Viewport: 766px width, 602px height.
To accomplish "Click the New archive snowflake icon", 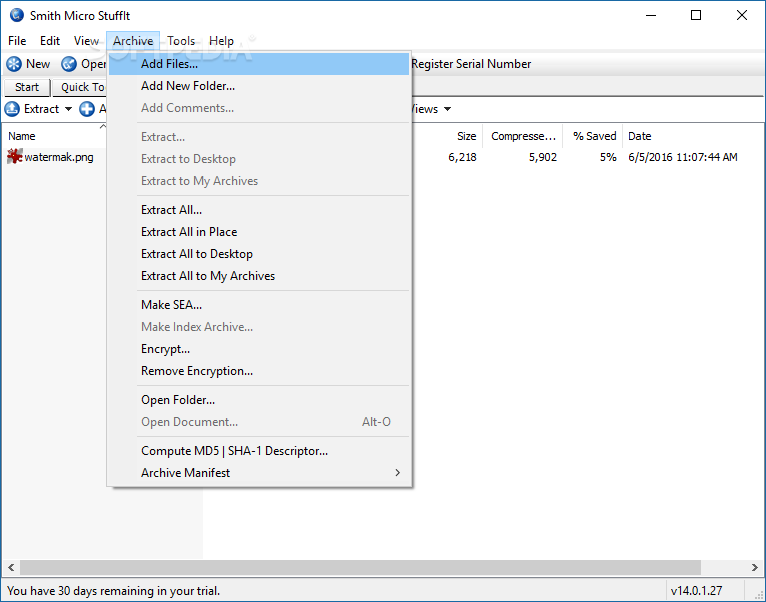I will (x=14, y=64).
